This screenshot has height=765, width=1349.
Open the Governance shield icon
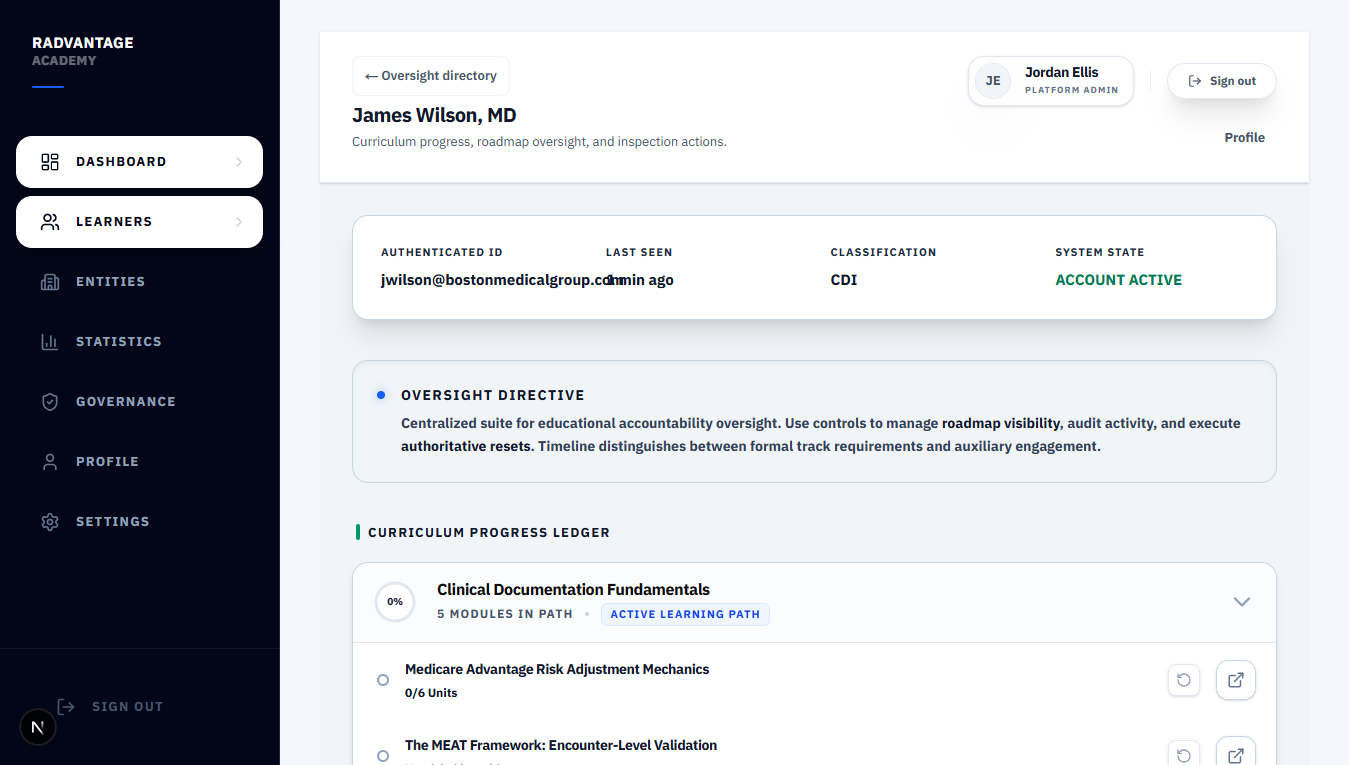pos(50,402)
